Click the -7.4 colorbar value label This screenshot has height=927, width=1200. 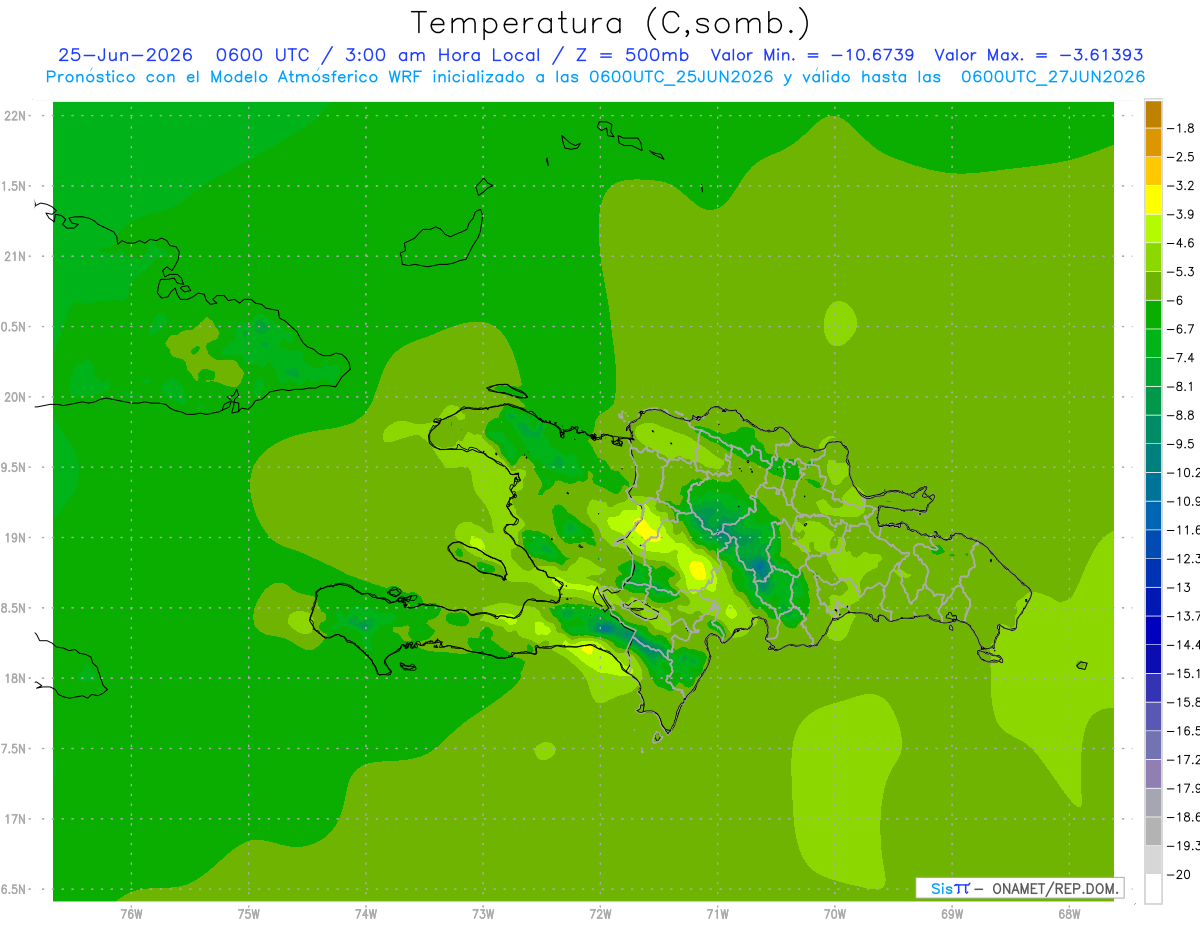1181,357
